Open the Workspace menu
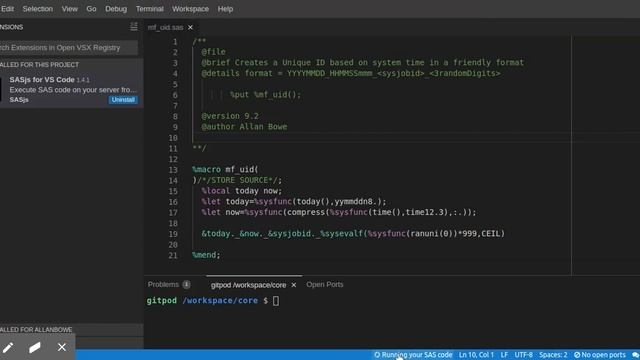Viewport: 640px width, 360px height. [190, 9]
